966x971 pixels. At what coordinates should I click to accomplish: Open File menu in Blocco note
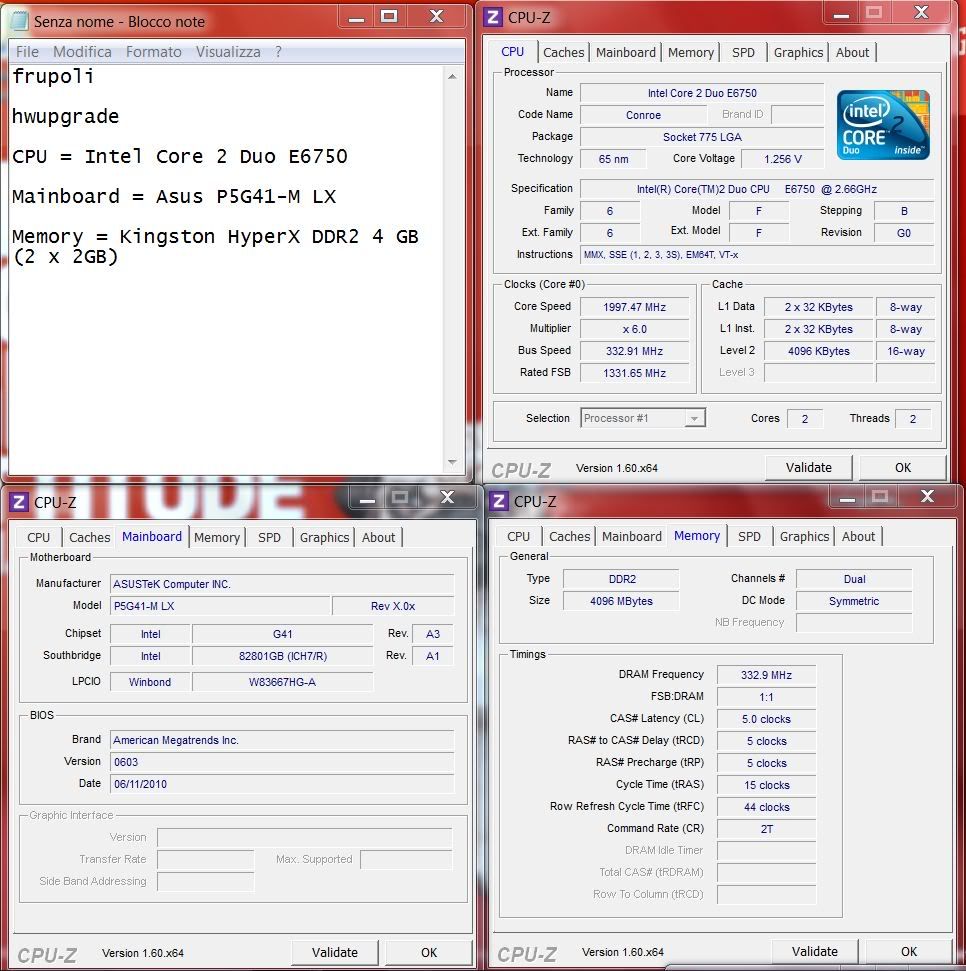point(27,52)
